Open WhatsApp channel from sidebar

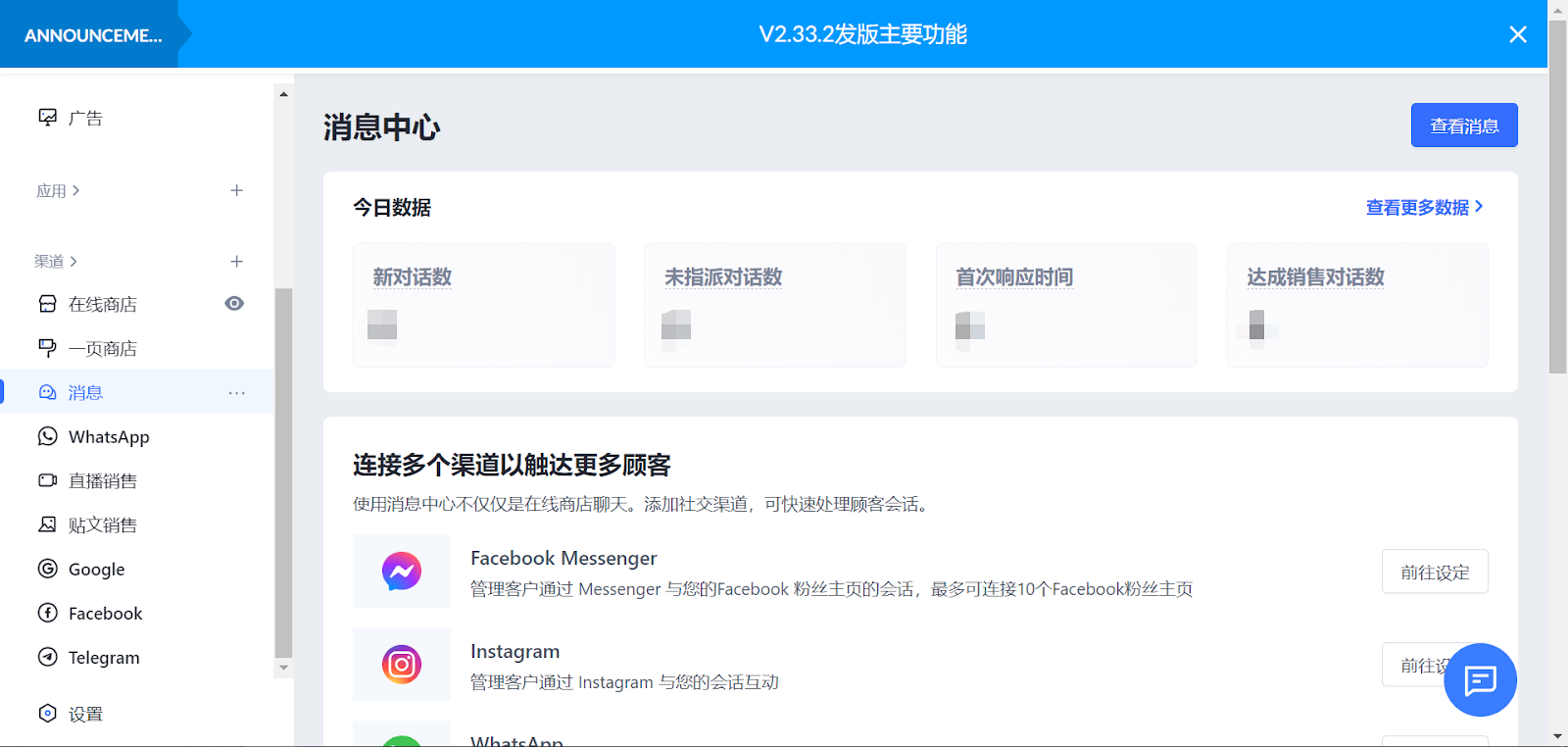(108, 437)
